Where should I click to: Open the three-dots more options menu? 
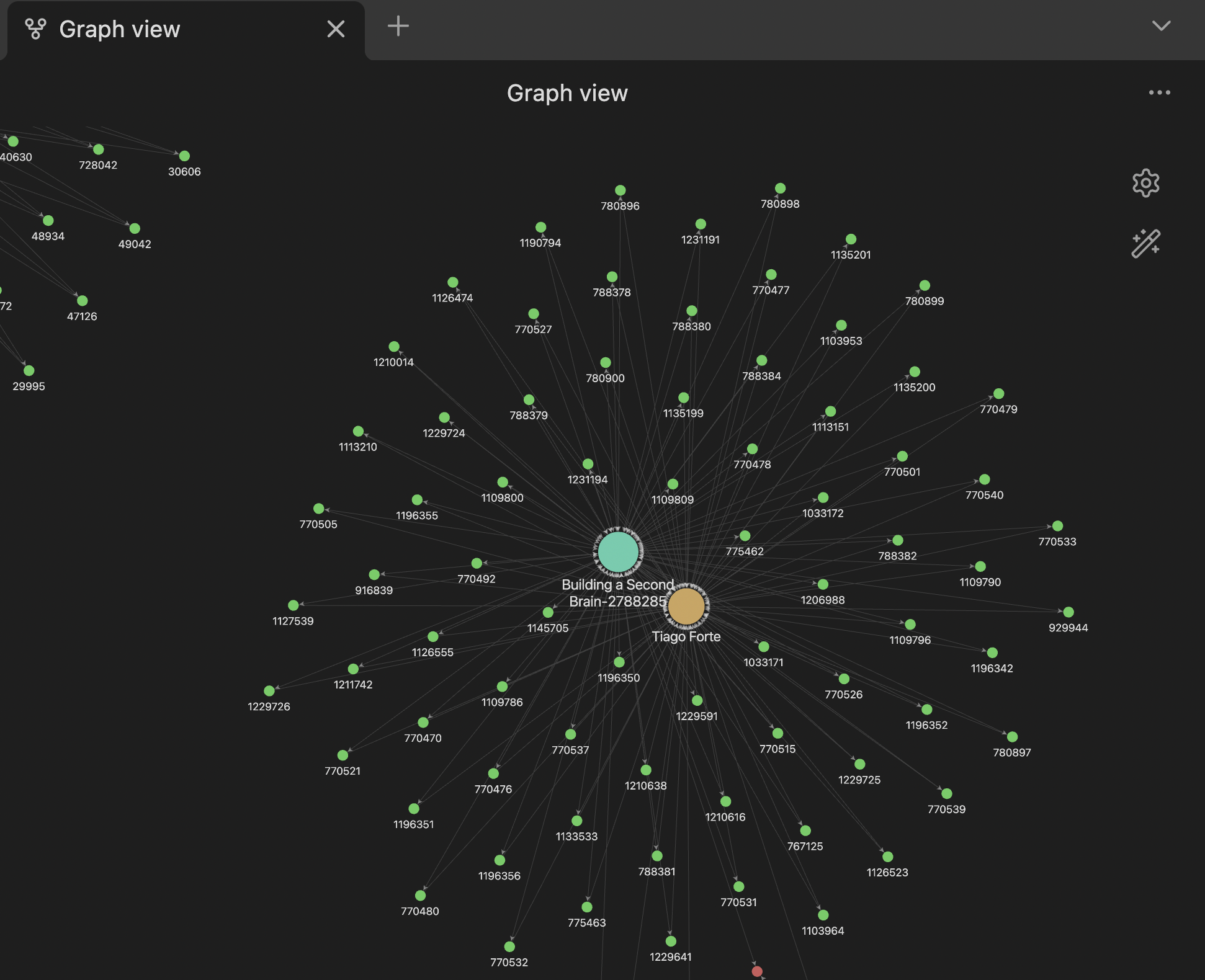pyautogui.click(x=1159, y=92)
